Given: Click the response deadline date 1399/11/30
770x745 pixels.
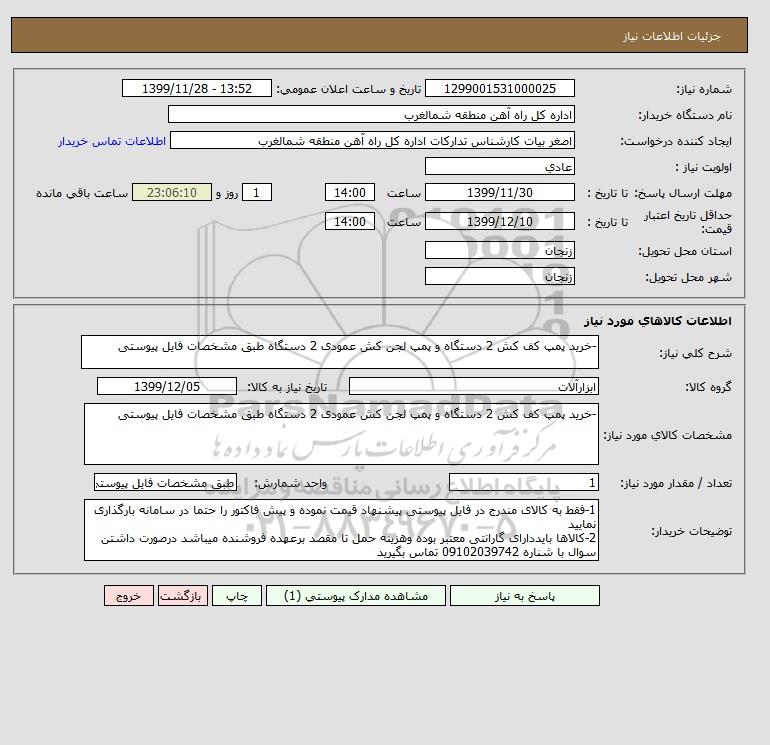Looking at the screenshot, I should pos(499,193).
